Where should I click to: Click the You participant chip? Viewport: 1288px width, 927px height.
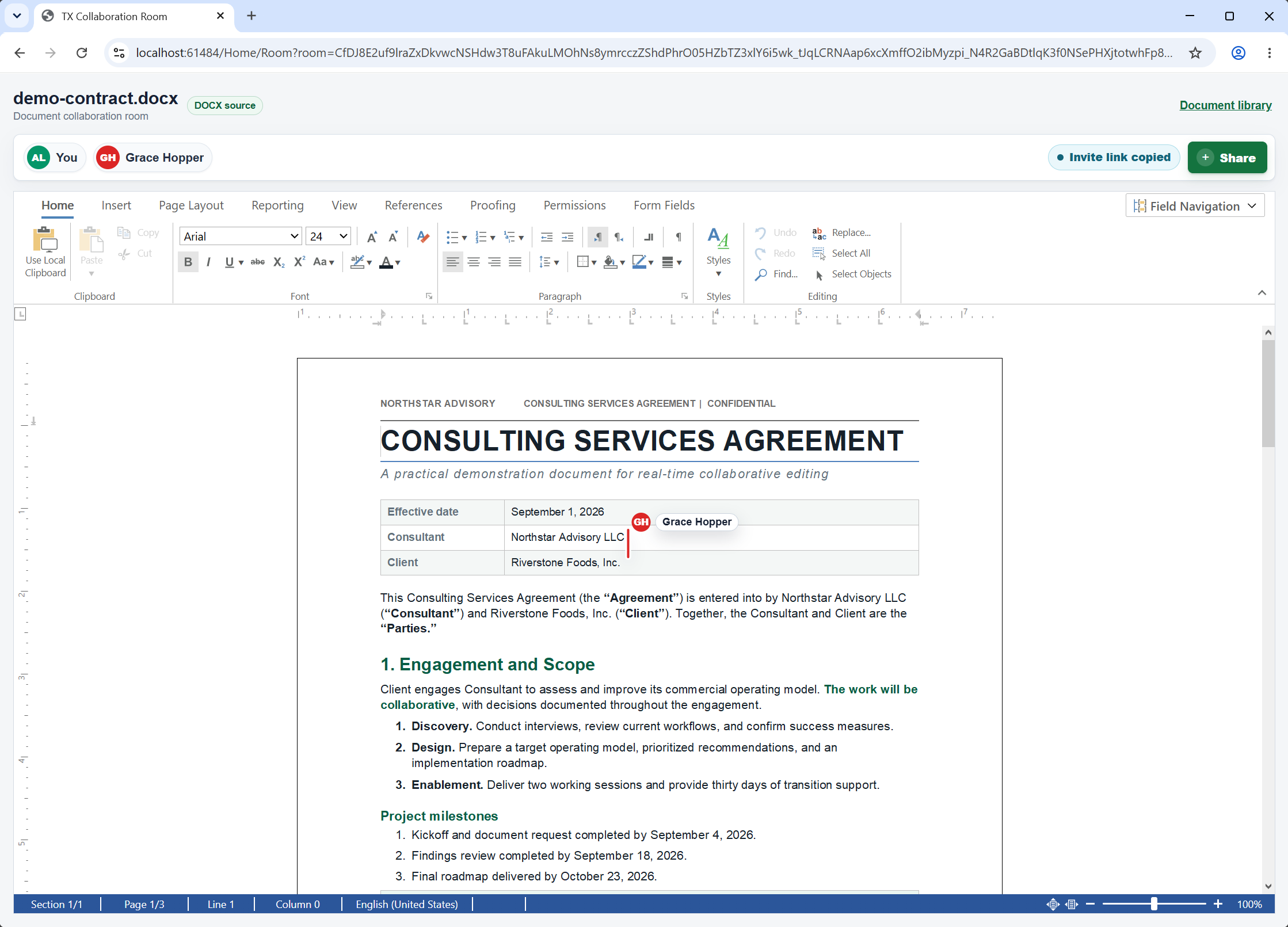click(55, 158)
